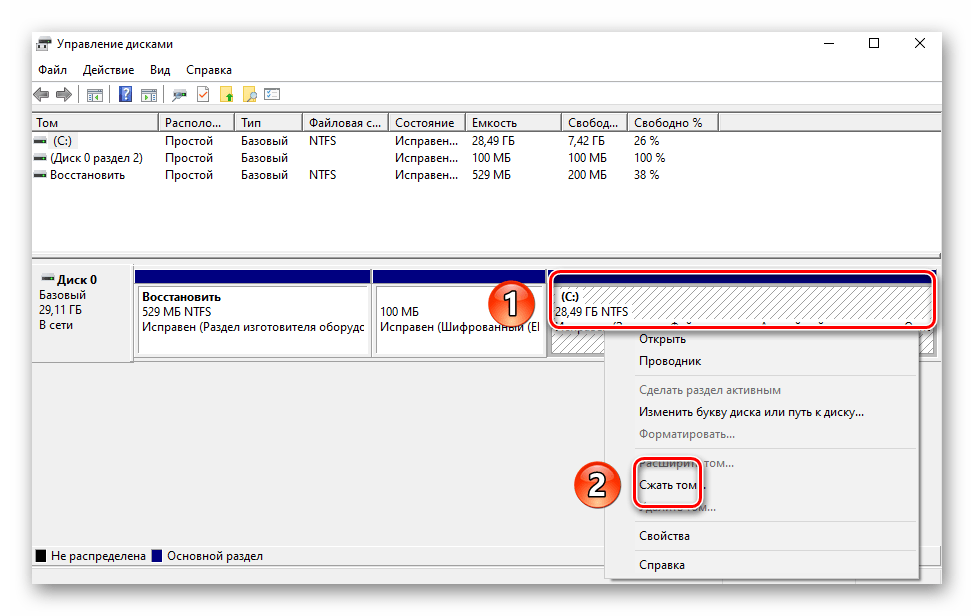974x616 pixels.
Task: Select the Восстановить volume row in list
Action: tap(87, 175)
